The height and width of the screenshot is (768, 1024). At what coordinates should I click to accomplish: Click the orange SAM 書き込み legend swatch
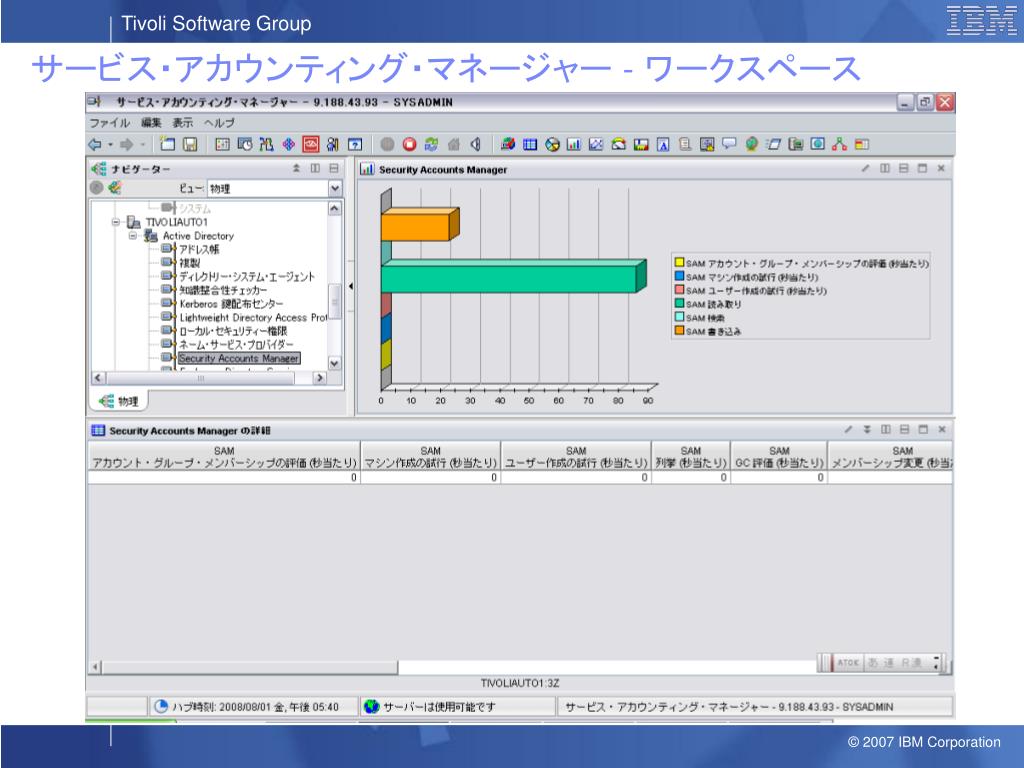679,331
